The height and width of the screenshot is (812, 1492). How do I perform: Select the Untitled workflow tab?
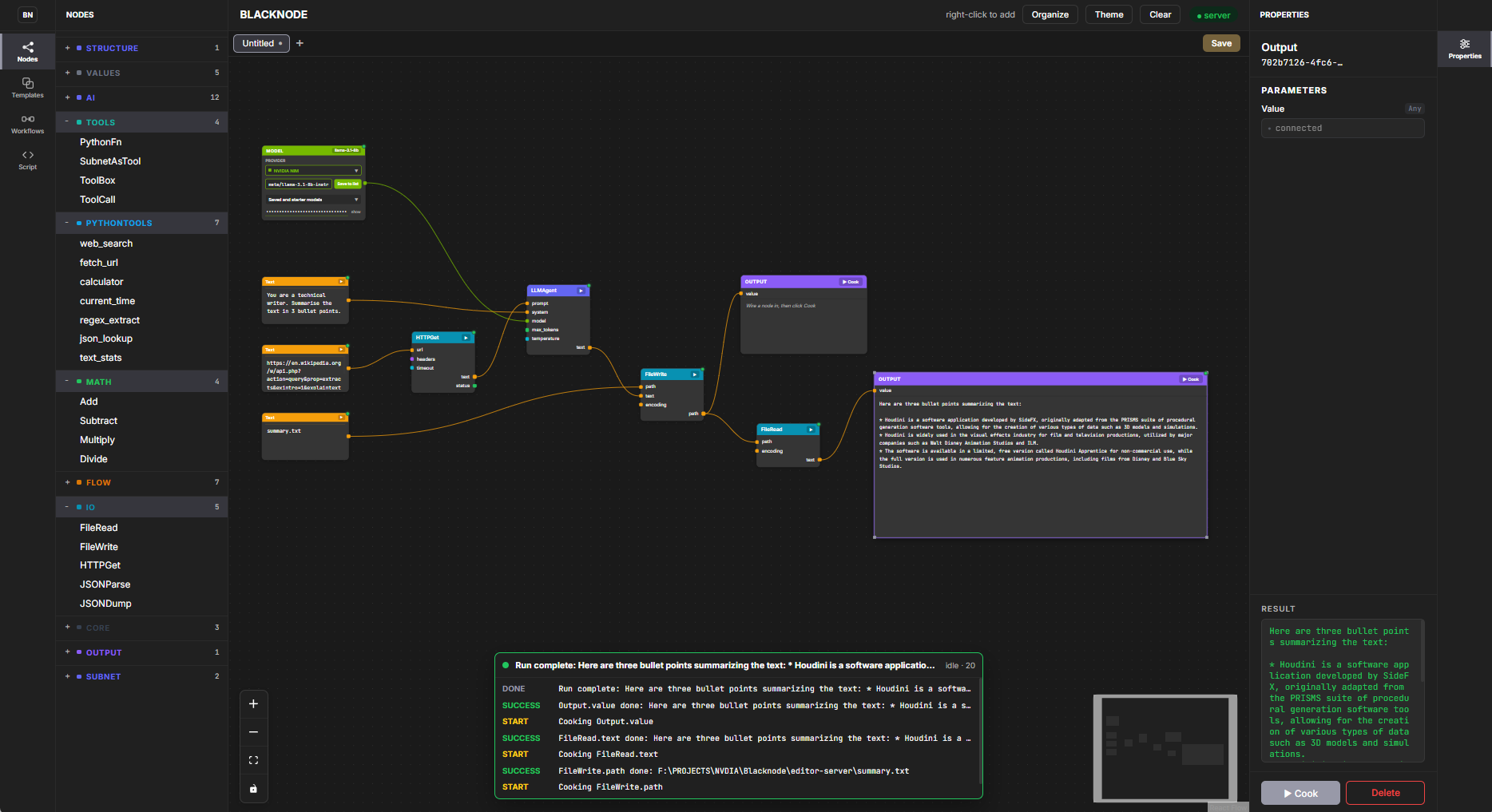pos(261,43)
